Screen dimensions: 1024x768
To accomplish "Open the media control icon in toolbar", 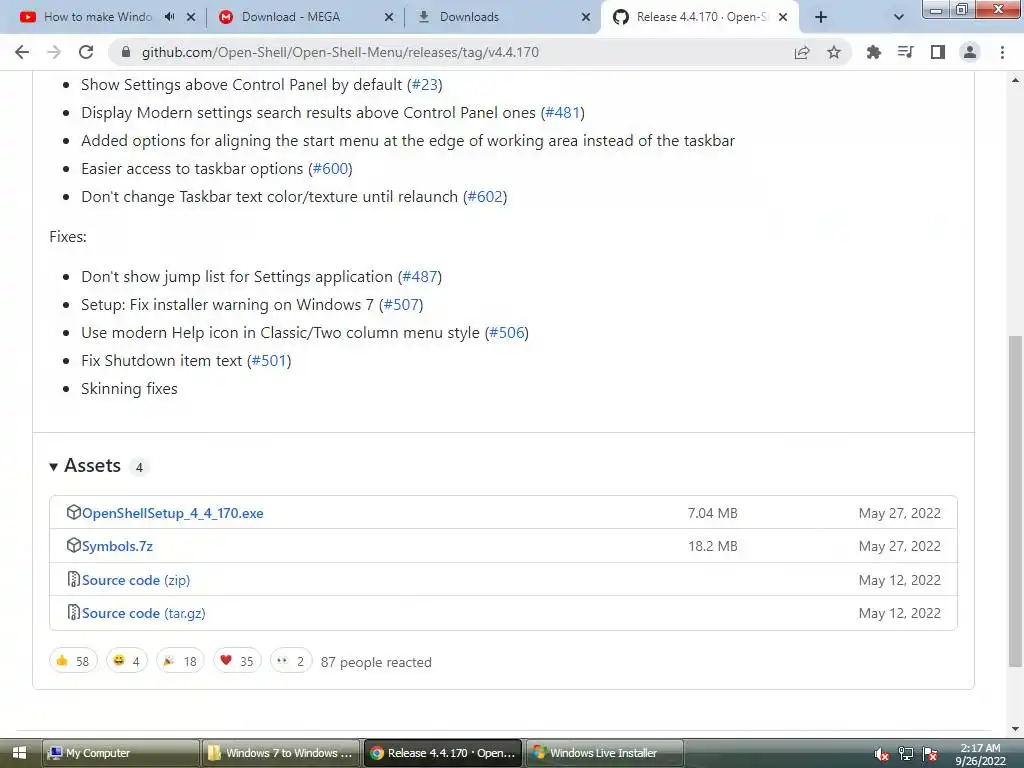I will (905, 52).
